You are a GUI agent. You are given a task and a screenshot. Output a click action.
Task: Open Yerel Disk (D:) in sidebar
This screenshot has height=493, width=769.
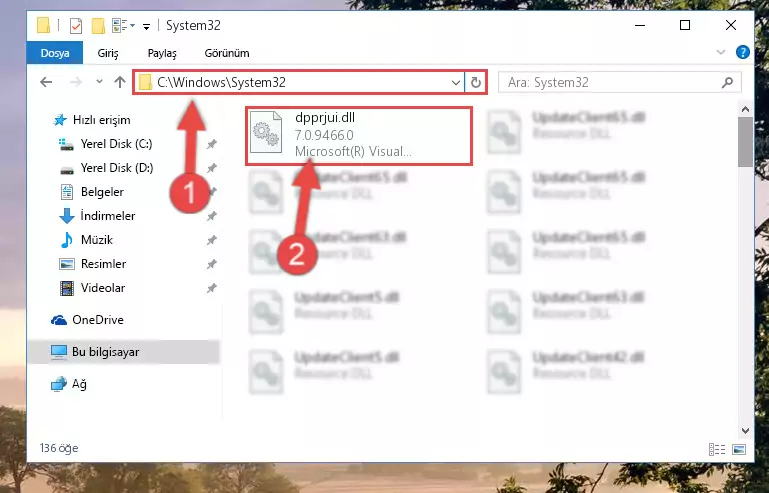coord(117,168)
